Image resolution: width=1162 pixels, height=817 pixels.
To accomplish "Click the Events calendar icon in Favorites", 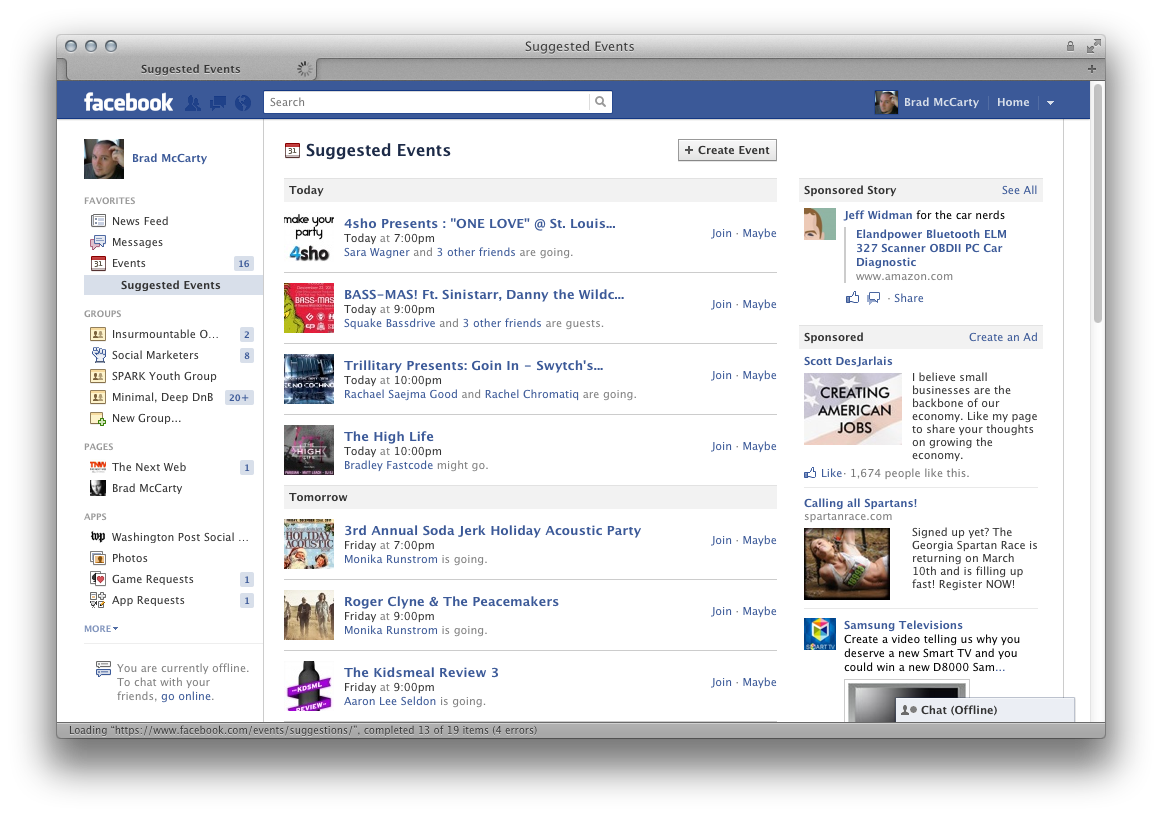I will (98, 263).
